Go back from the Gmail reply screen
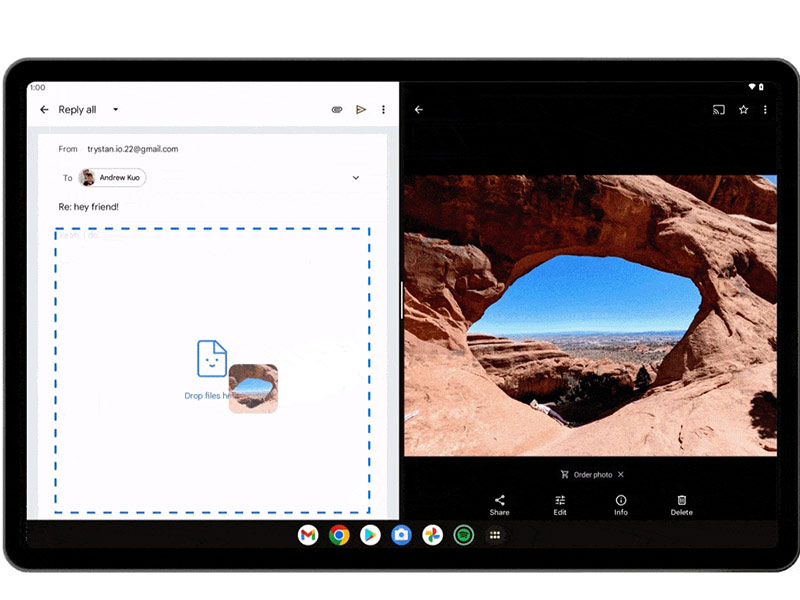Screen dimensions: 800x600 click(x=44, y=110)
